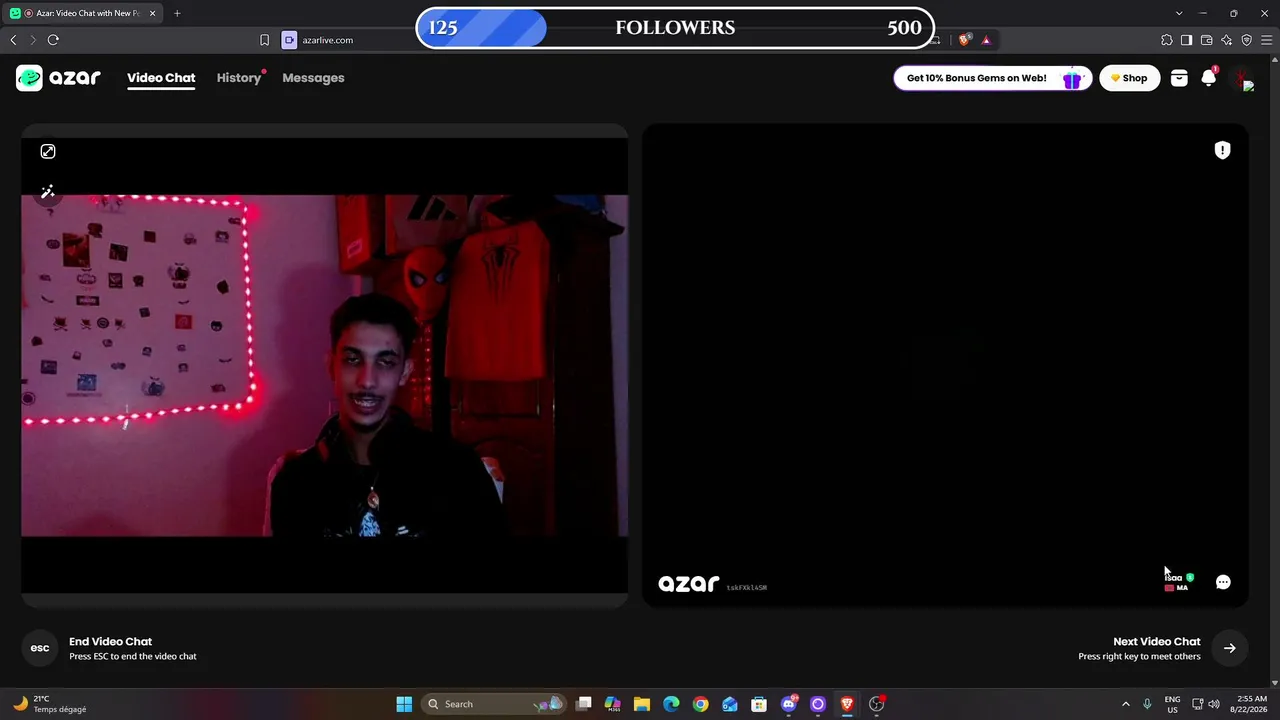Open File Explorer from the taskbar

pyautogui.click(x=642, y=704)
